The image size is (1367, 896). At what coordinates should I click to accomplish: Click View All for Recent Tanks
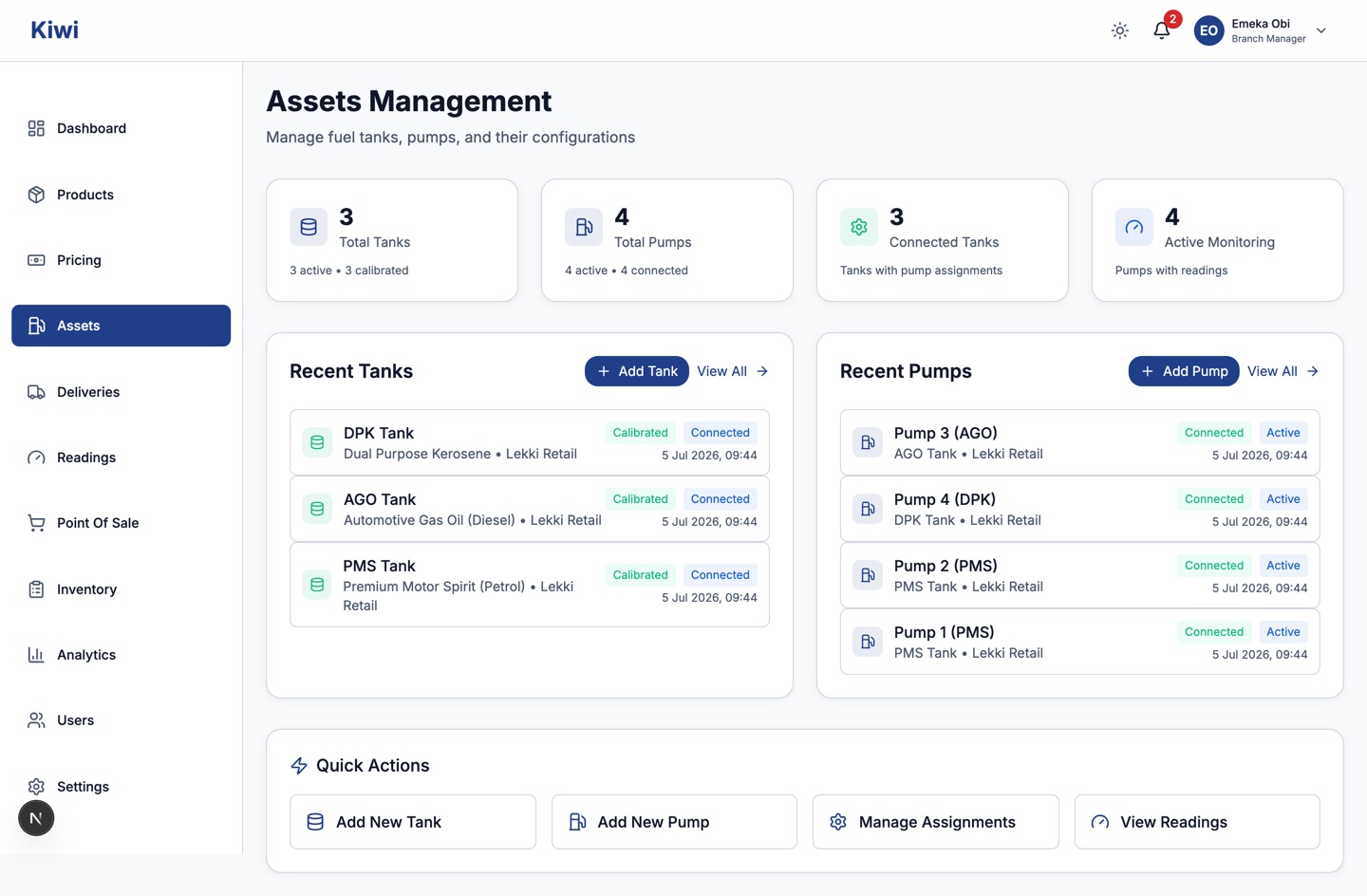733,371
